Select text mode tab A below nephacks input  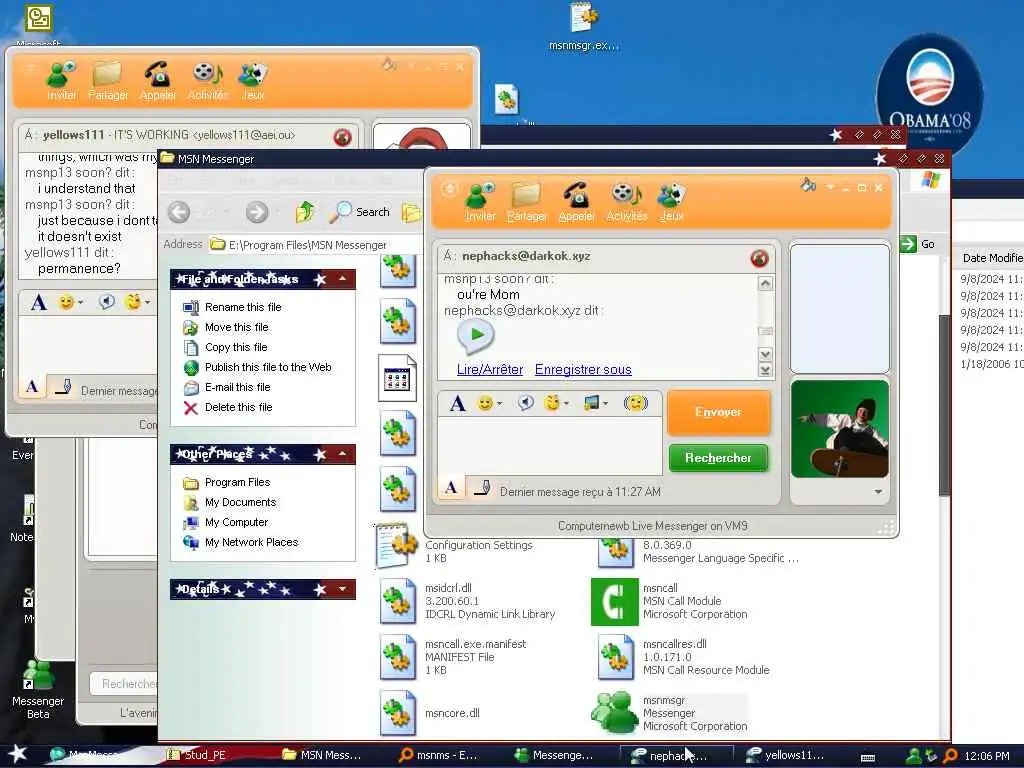tap(451, 488)
